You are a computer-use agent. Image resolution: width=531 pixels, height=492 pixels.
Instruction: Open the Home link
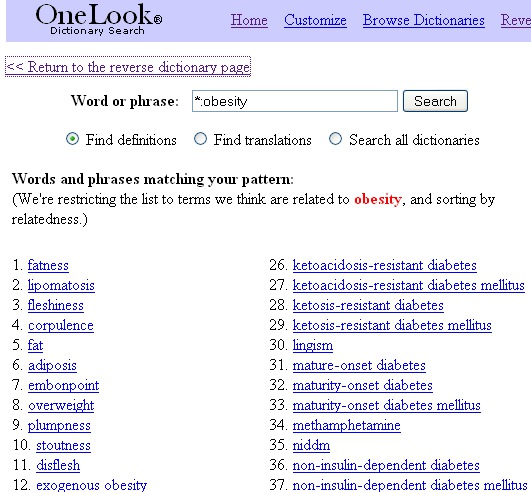click(249, 20)
